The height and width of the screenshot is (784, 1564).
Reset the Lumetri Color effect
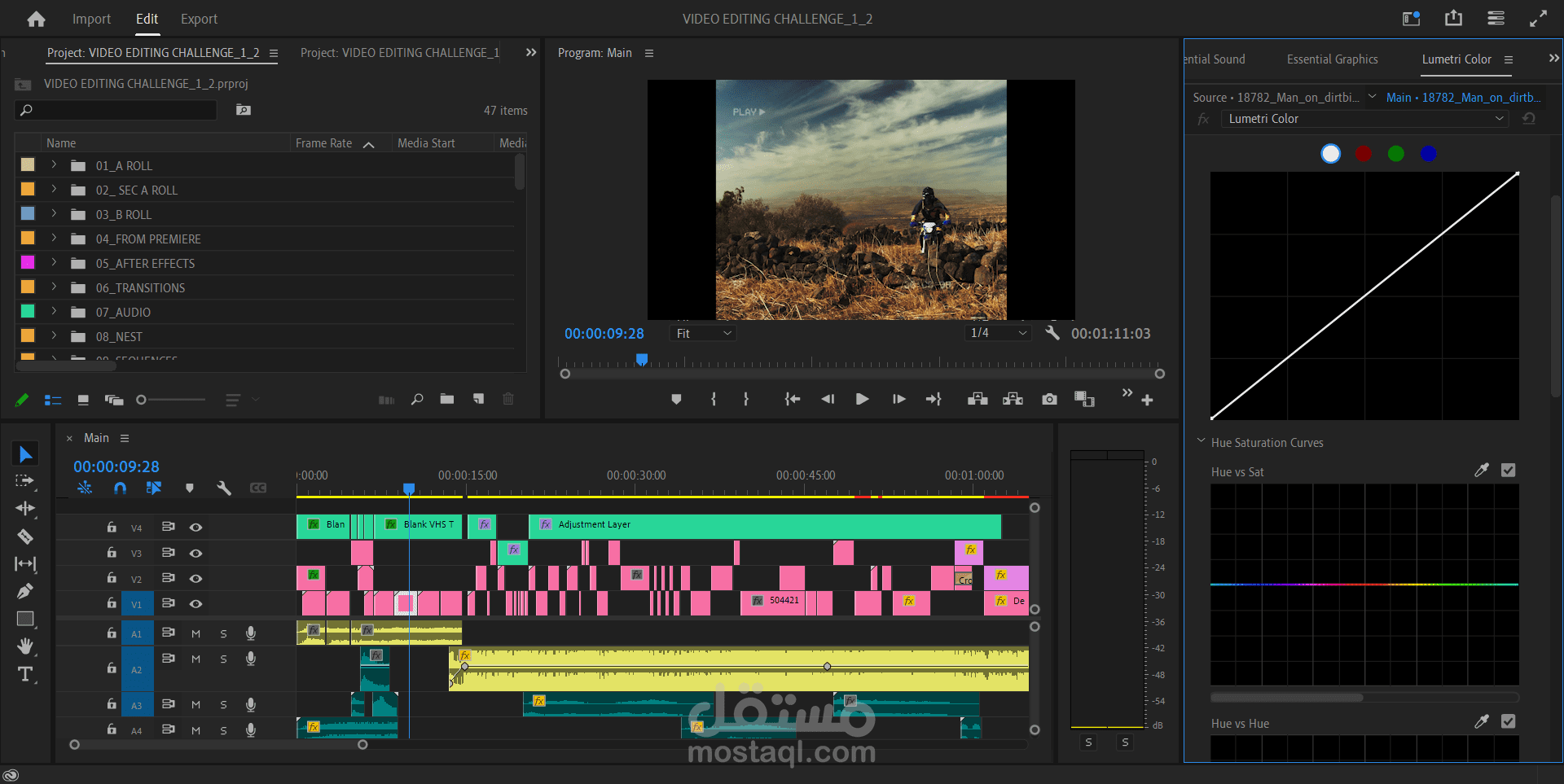[x=1529, y=119]
